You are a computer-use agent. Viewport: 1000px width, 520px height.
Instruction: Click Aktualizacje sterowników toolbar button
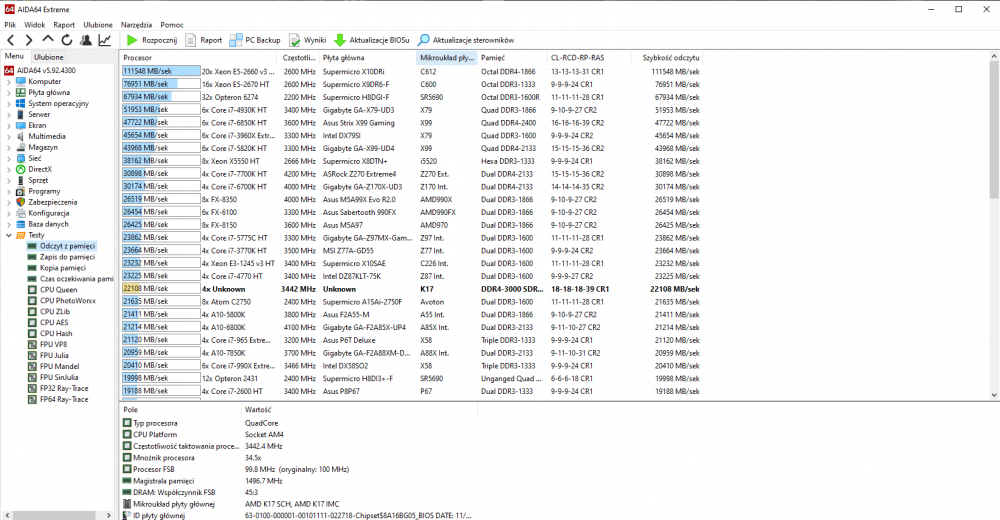(466, 40)
